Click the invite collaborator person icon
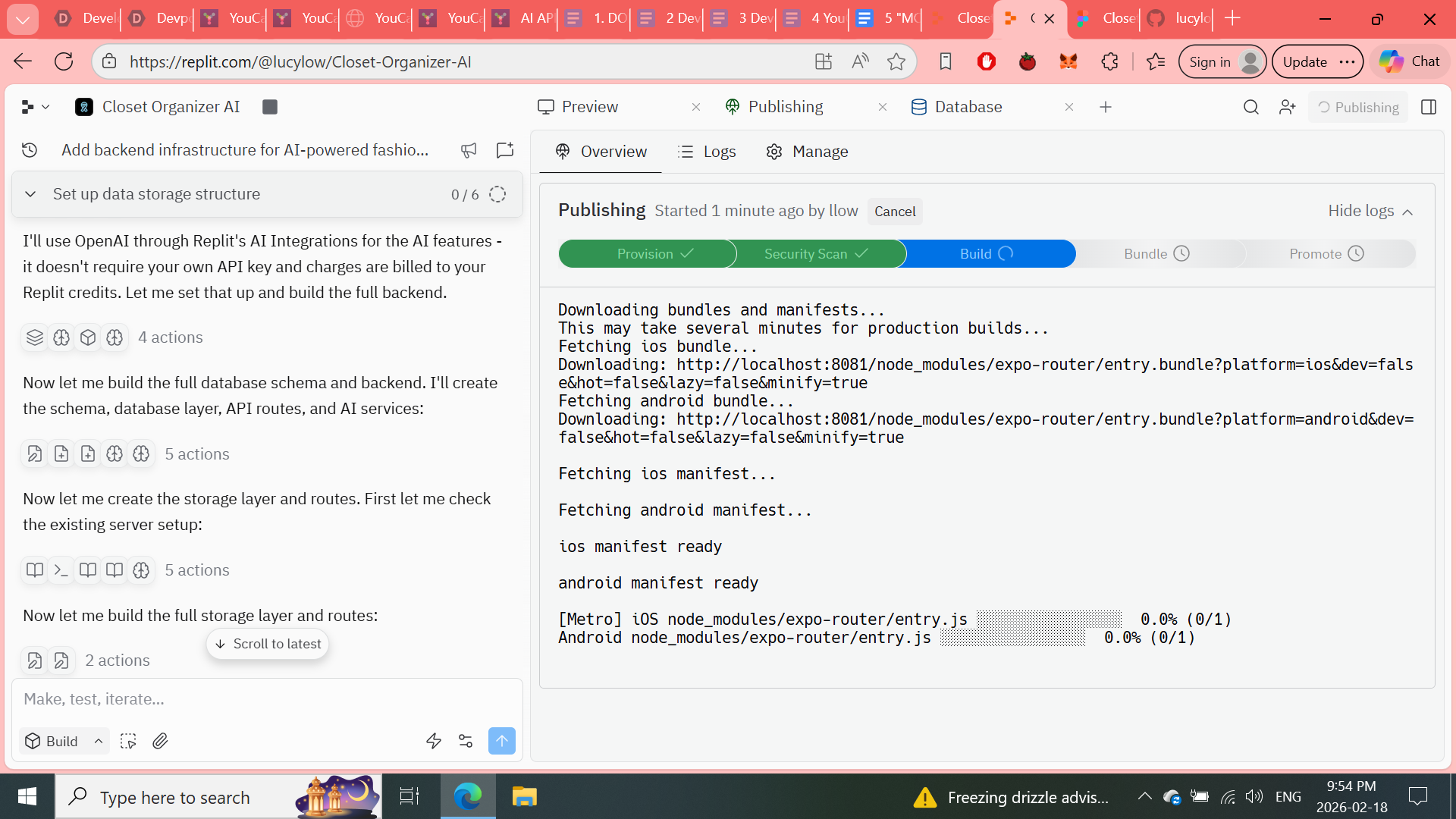This screenshot has height=819, width=1456. [x=1287, y=107]
